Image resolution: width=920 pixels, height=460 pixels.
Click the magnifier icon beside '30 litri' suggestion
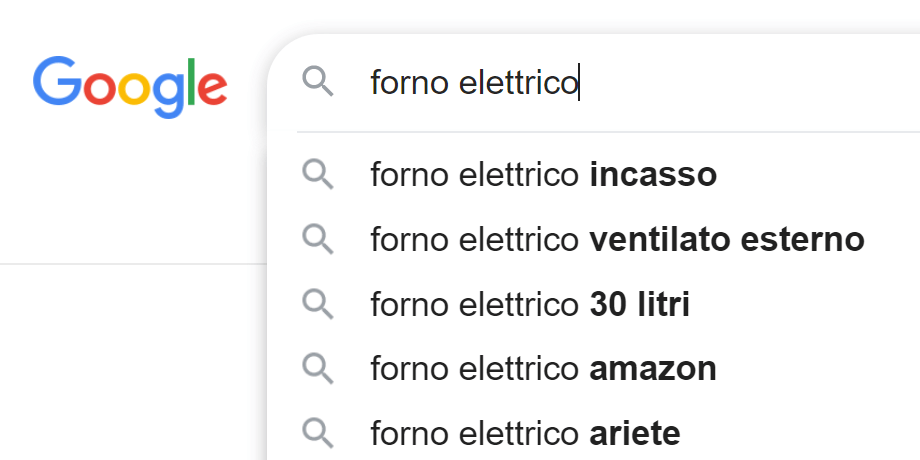(317, 304)
